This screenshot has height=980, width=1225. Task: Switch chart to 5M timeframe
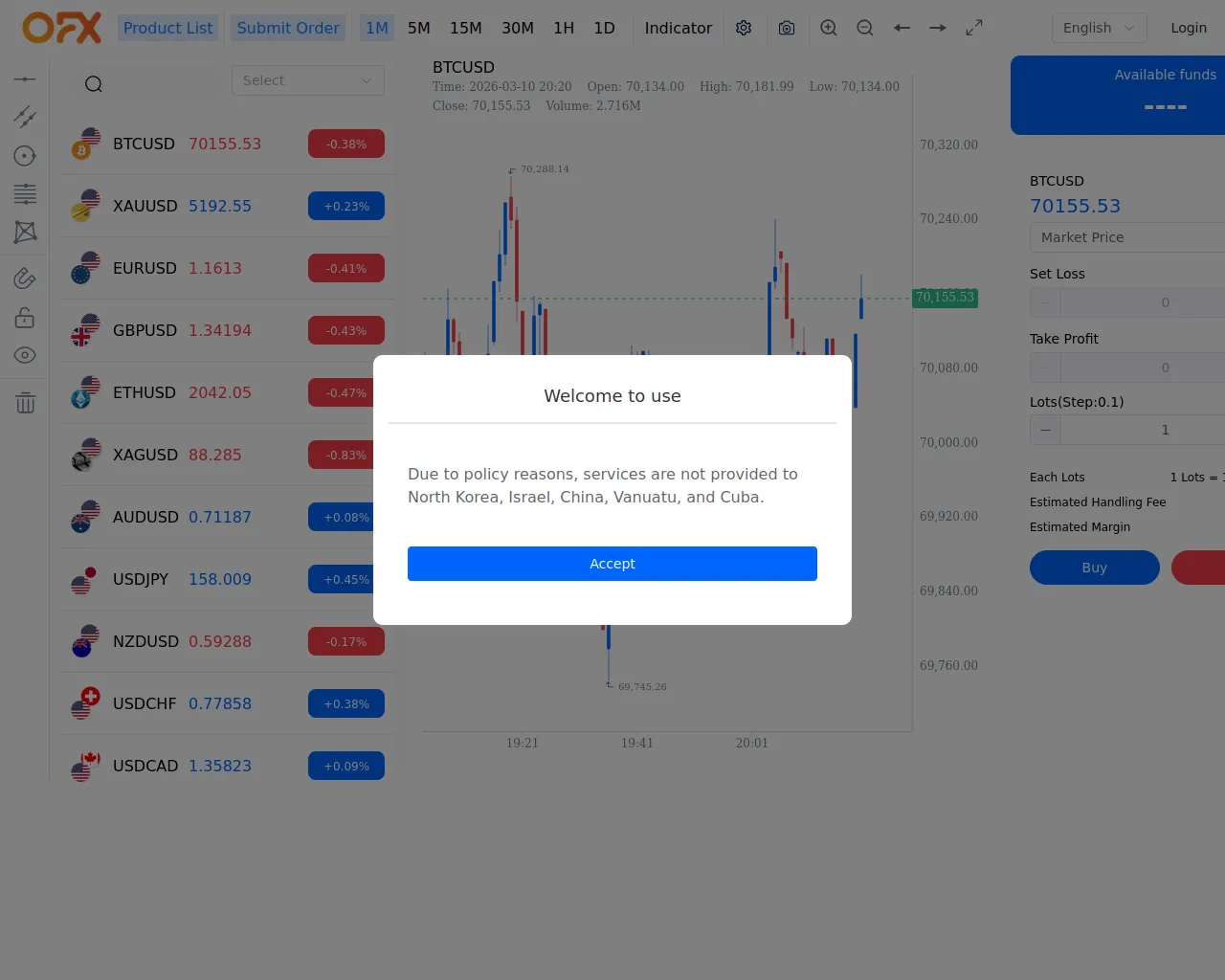[x=419, y=28]
